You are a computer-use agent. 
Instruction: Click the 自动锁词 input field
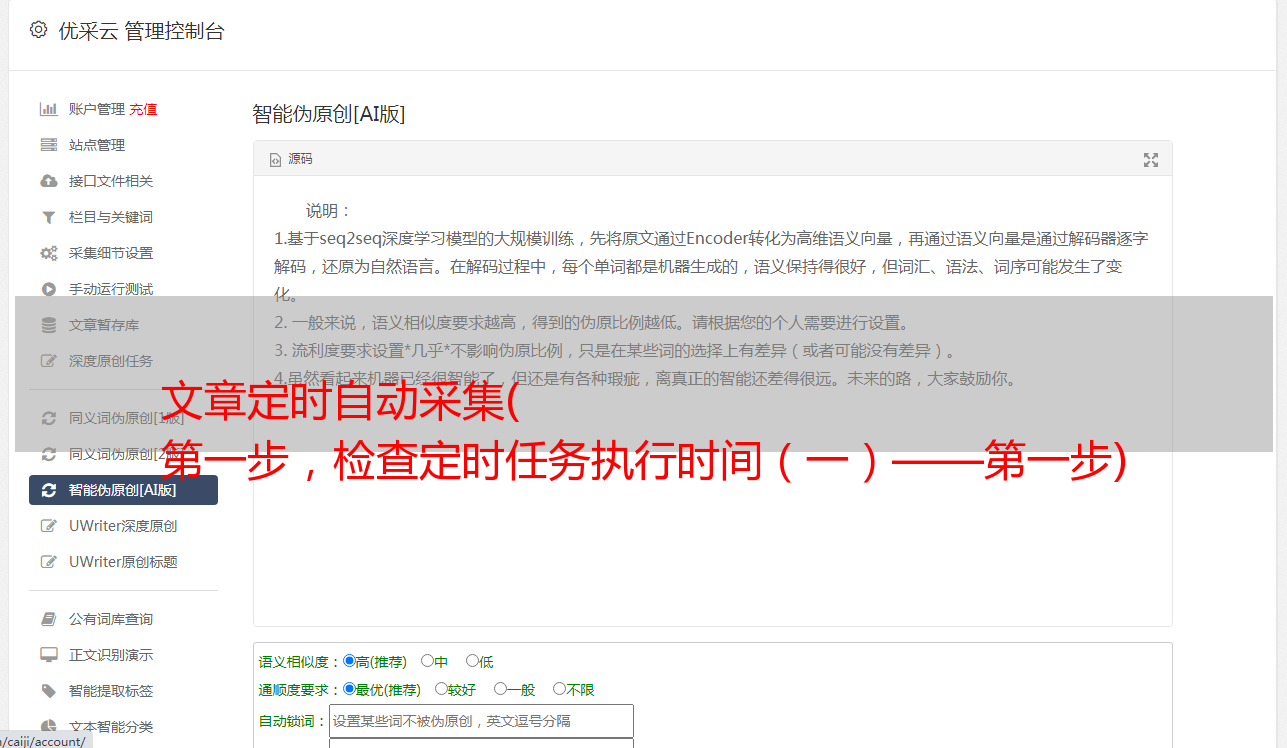[x=481, y=721]
